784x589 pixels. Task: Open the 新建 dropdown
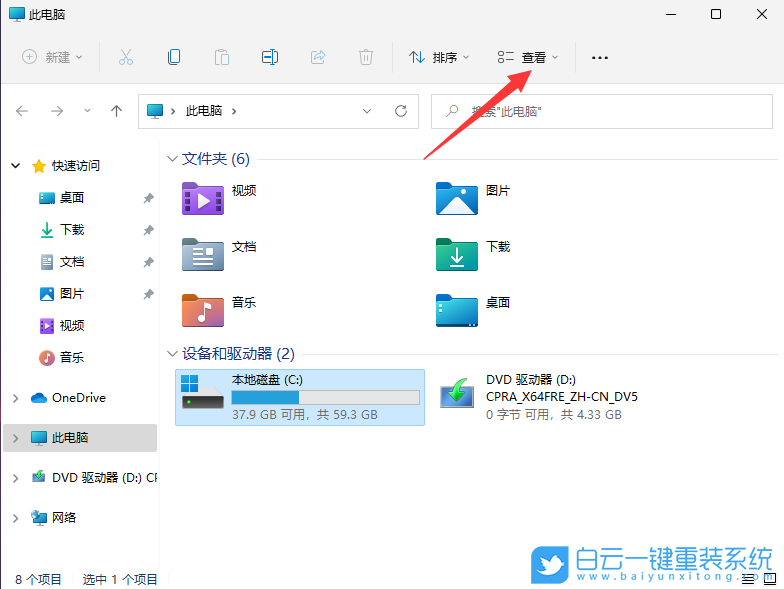(52, 57)
